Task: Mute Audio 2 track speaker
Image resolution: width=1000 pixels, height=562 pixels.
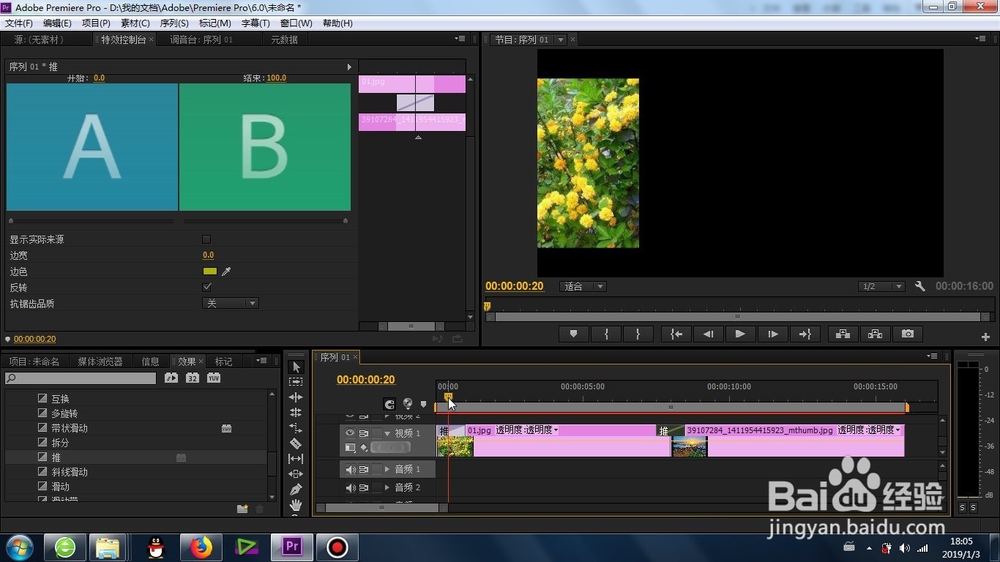Action: 350,488
